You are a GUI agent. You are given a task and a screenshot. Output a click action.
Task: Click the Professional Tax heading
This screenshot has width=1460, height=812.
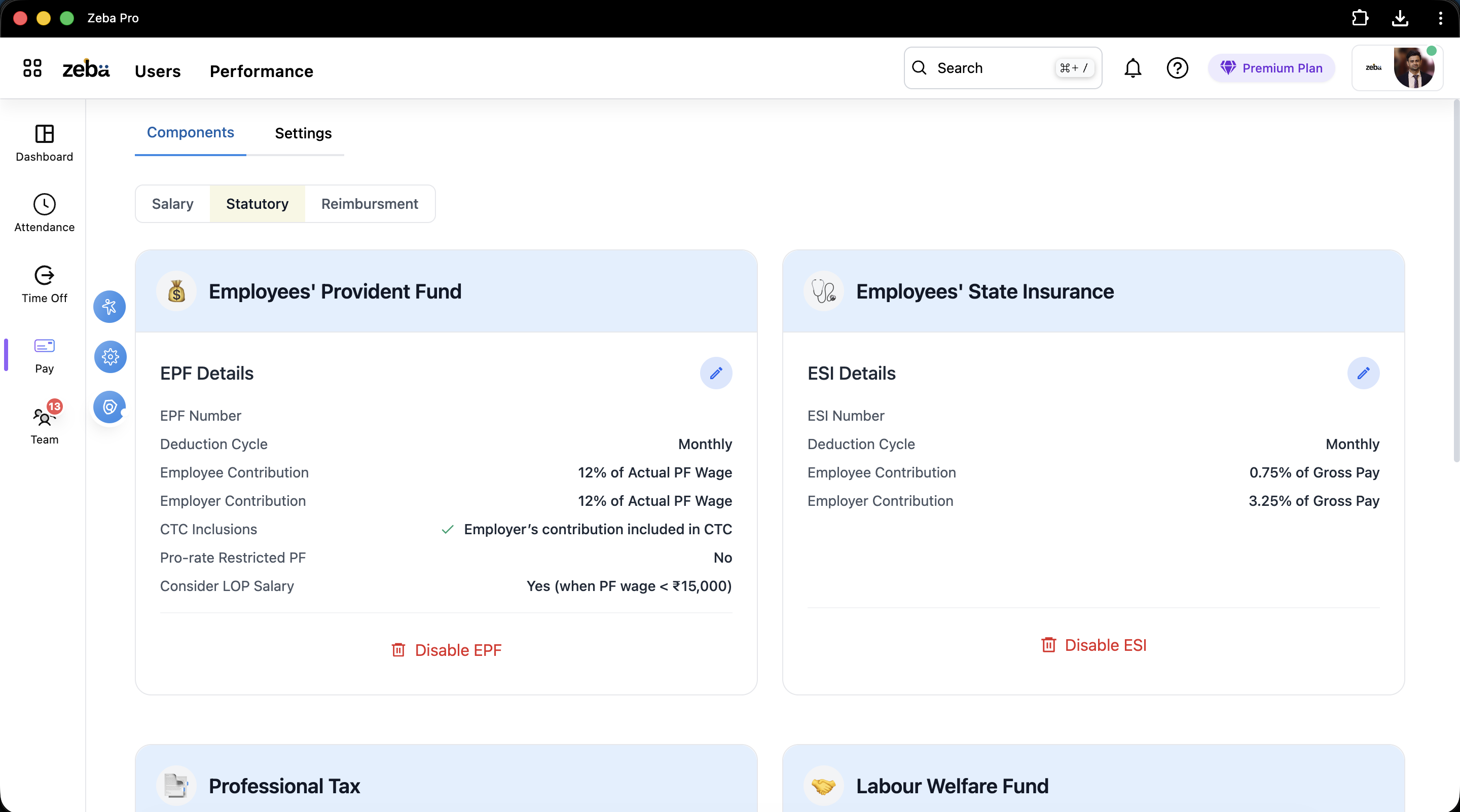284,786
